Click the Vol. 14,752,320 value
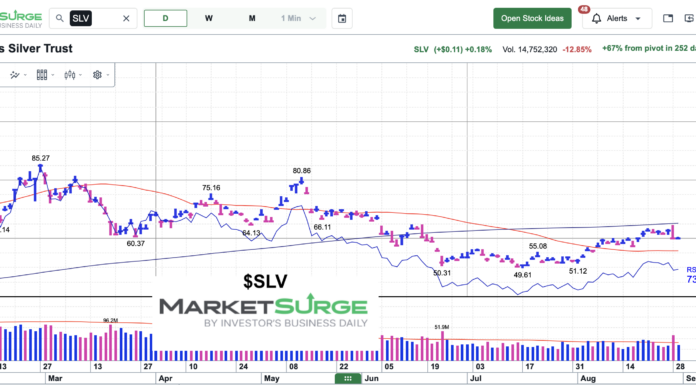Screen dimensions: 696x385 [x=530, y=50]
